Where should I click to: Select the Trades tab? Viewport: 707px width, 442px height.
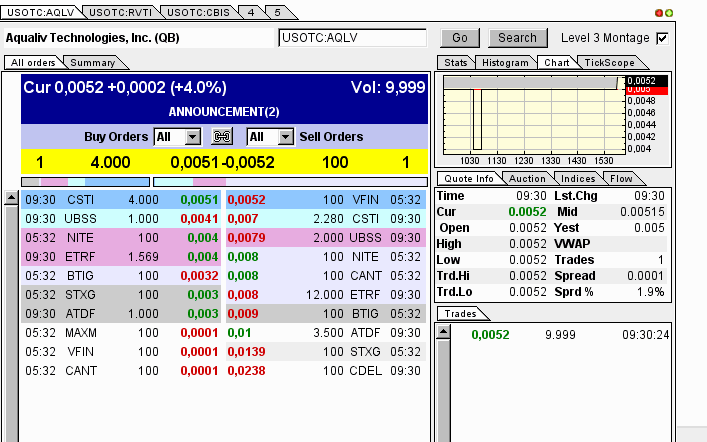tap(460, 313)
